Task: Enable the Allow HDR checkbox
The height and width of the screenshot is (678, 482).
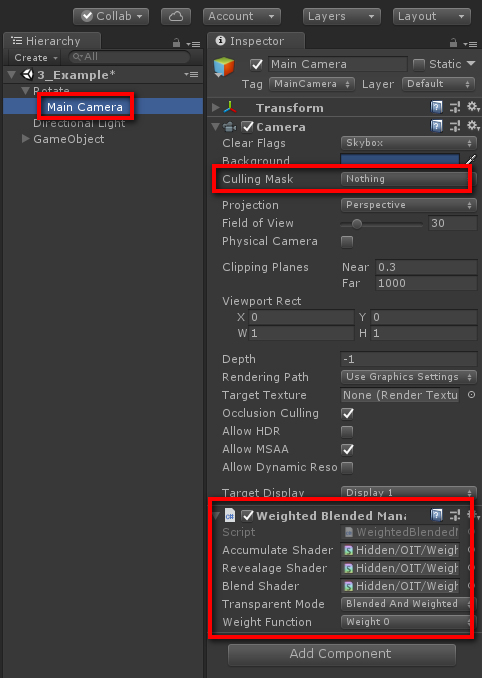Action: coord(347,432)
